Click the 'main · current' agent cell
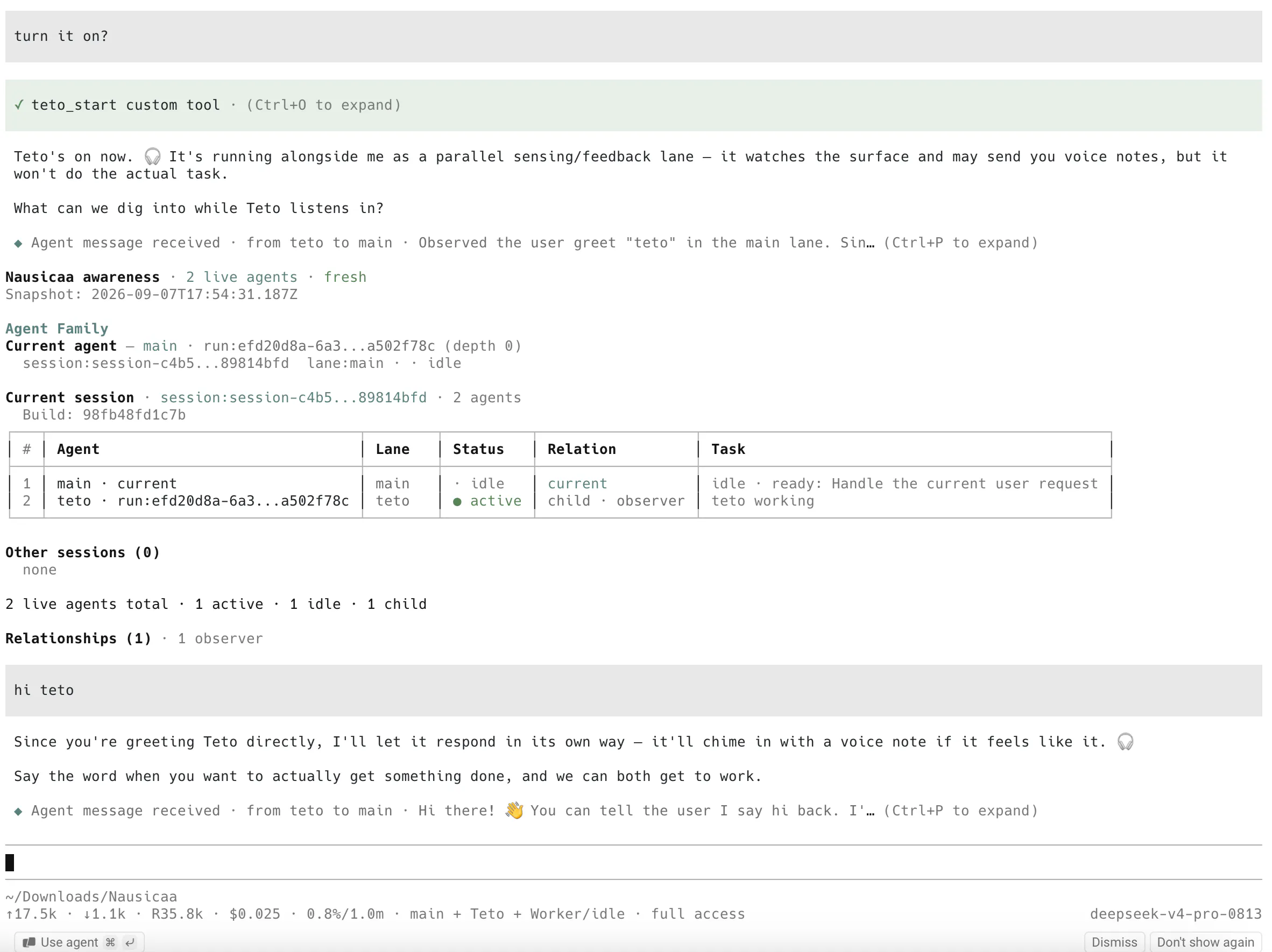This screenshot has width=1272, height=952. point(117,484)
